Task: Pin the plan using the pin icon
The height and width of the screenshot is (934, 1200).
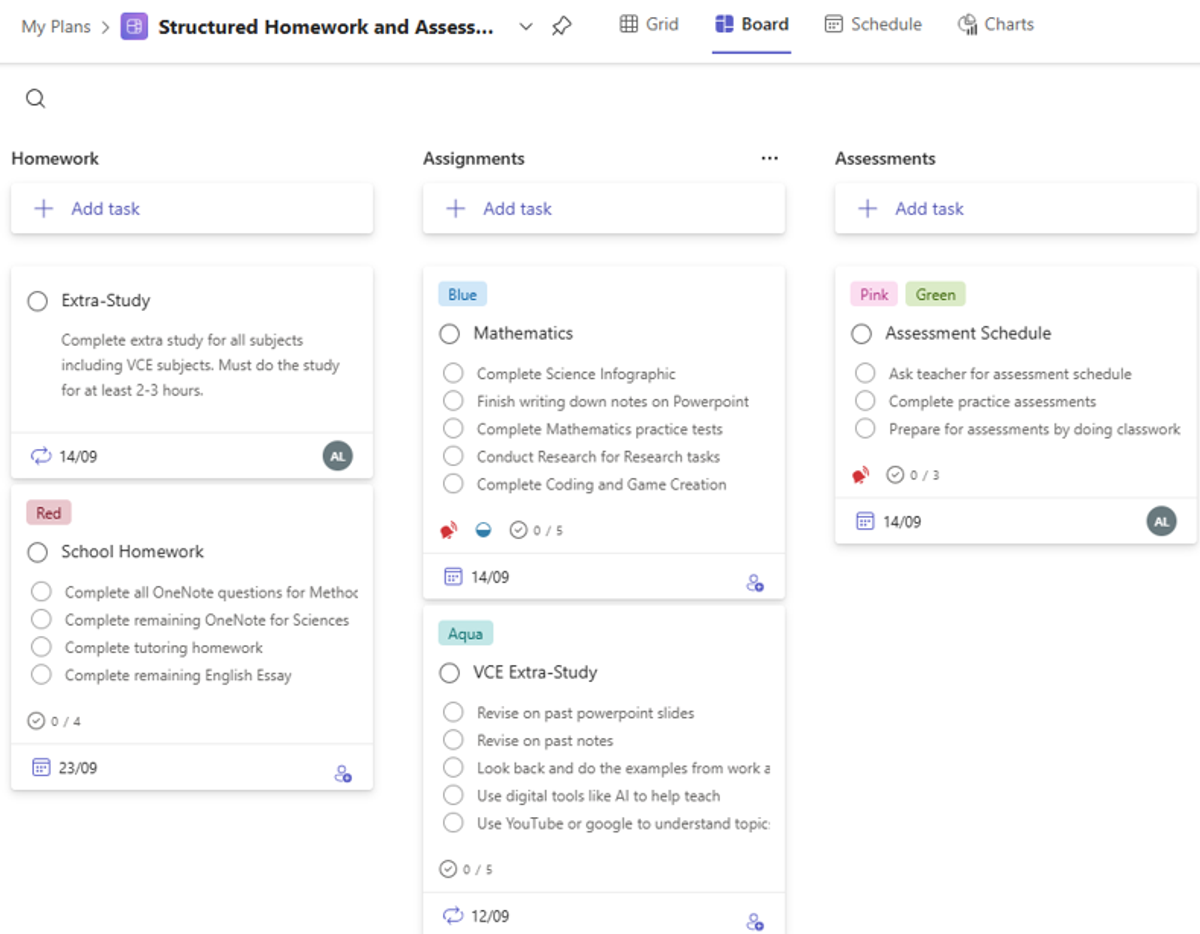Action: click(562, 27)
